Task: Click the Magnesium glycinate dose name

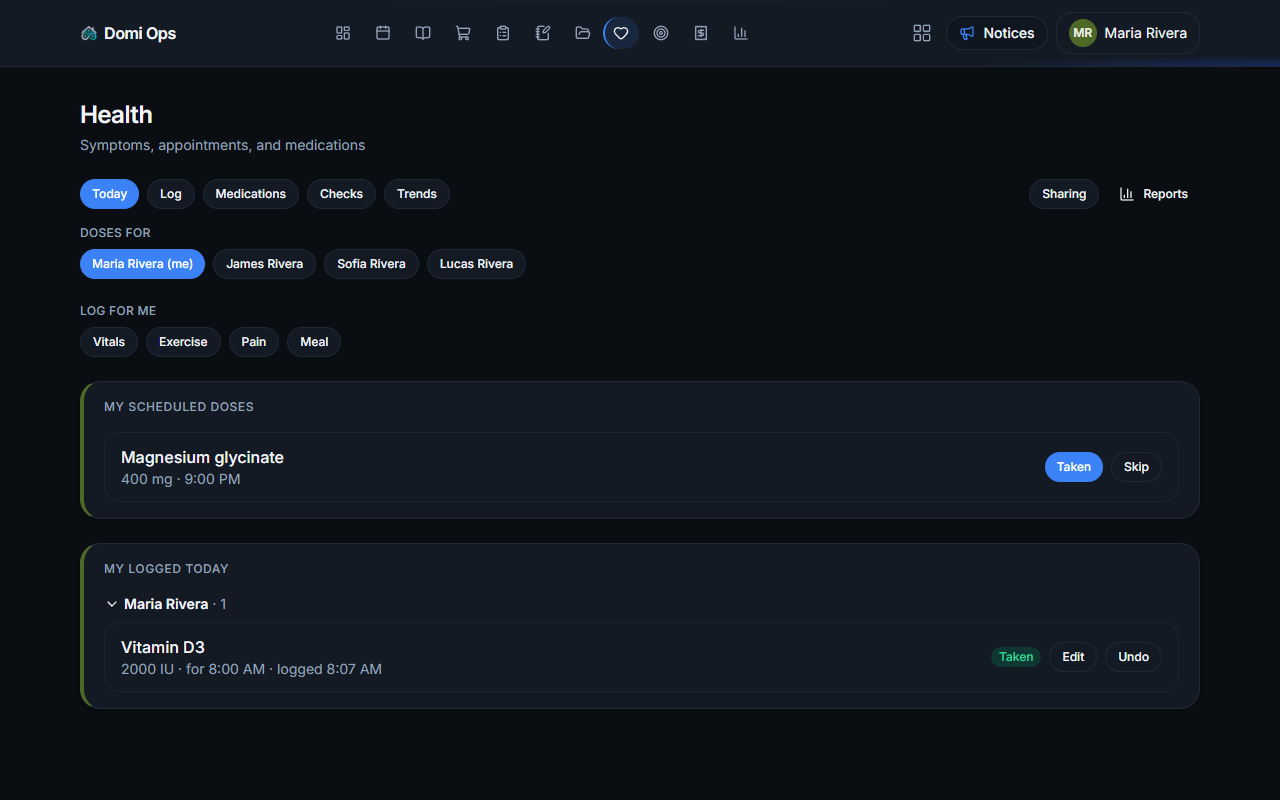Action: 202,457
